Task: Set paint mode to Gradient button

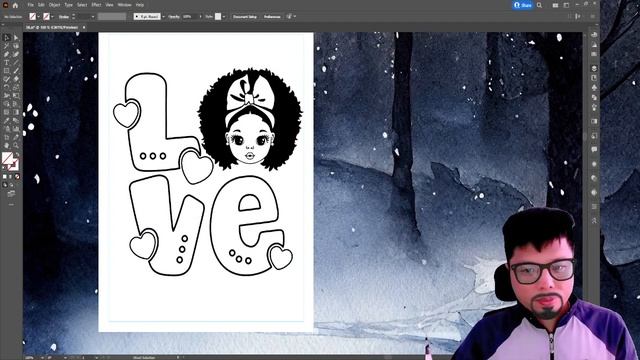Action: [11, 176]
